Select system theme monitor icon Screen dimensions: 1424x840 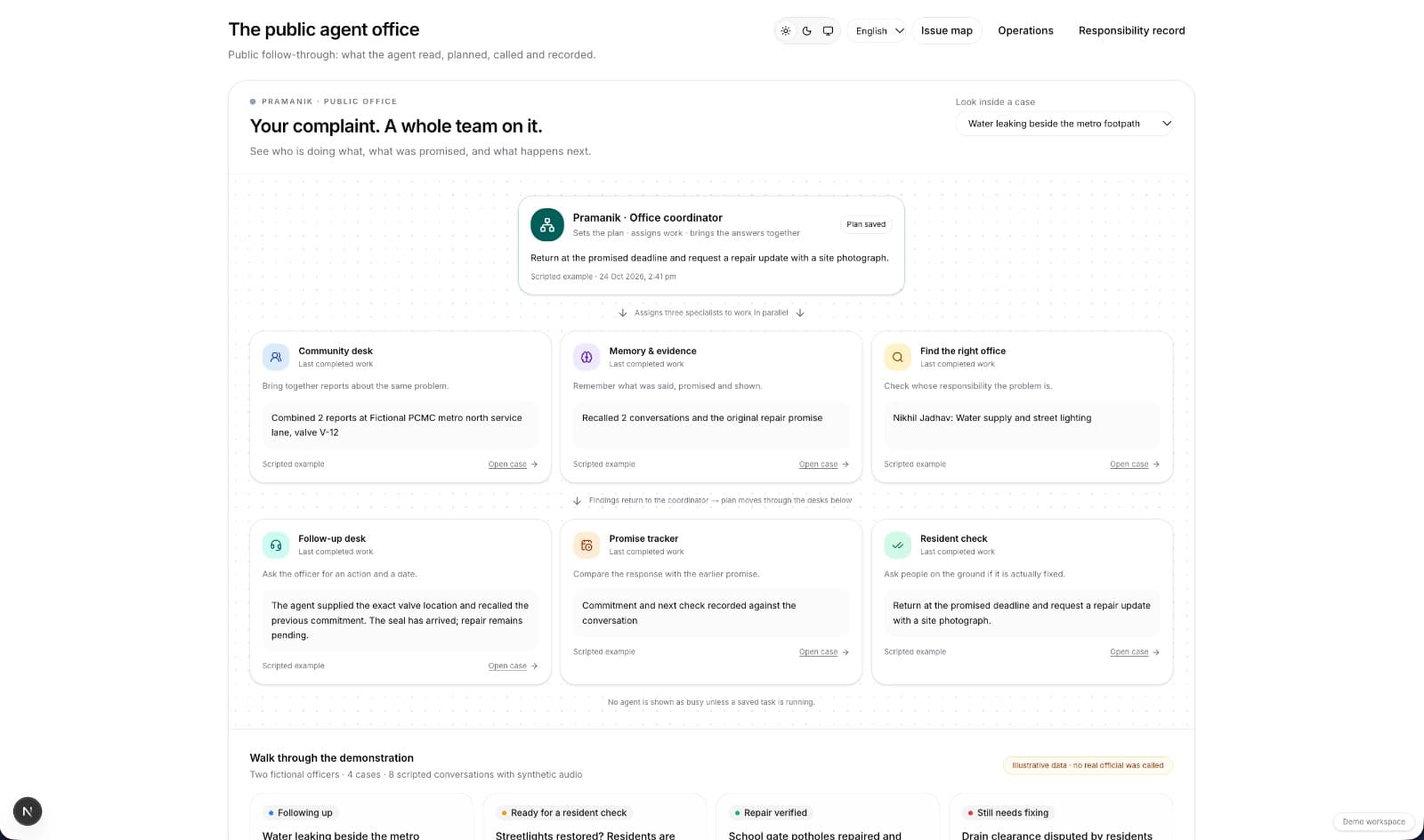pos(828,30)
